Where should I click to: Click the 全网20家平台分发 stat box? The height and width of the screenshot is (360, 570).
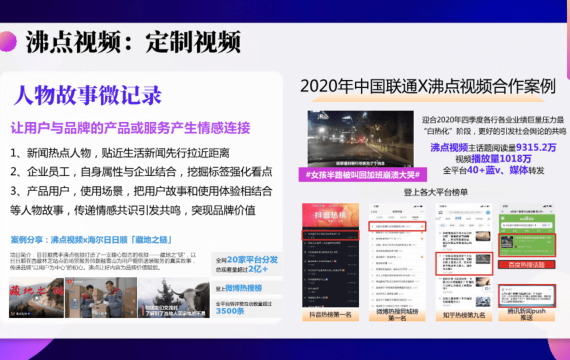(247, 264)
